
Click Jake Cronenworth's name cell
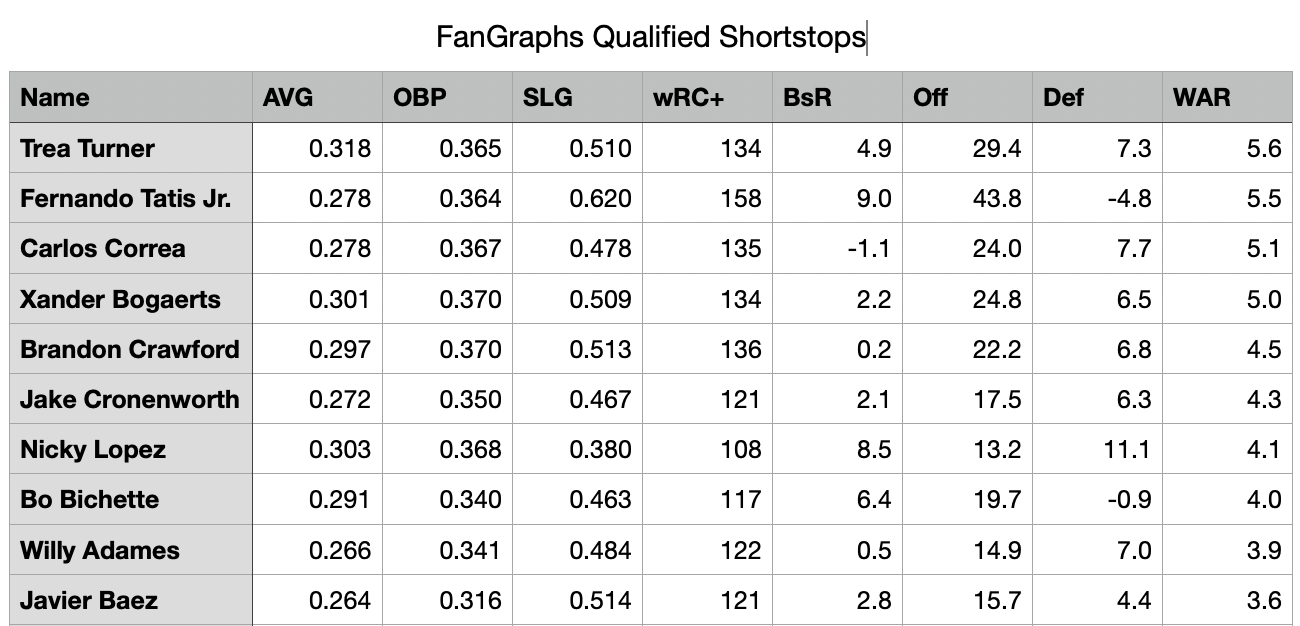[x=130, y=399]
